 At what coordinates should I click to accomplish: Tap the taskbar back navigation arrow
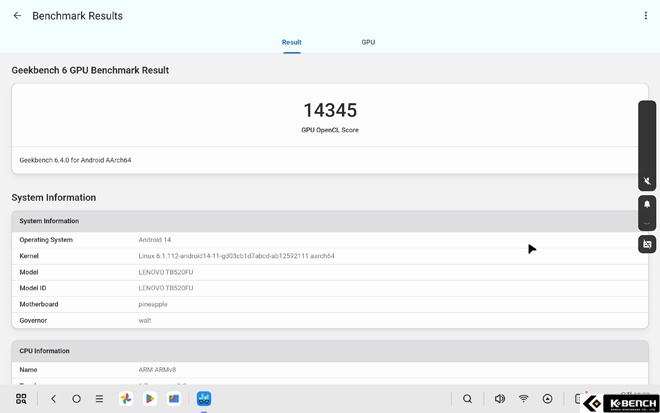(53, 399)
